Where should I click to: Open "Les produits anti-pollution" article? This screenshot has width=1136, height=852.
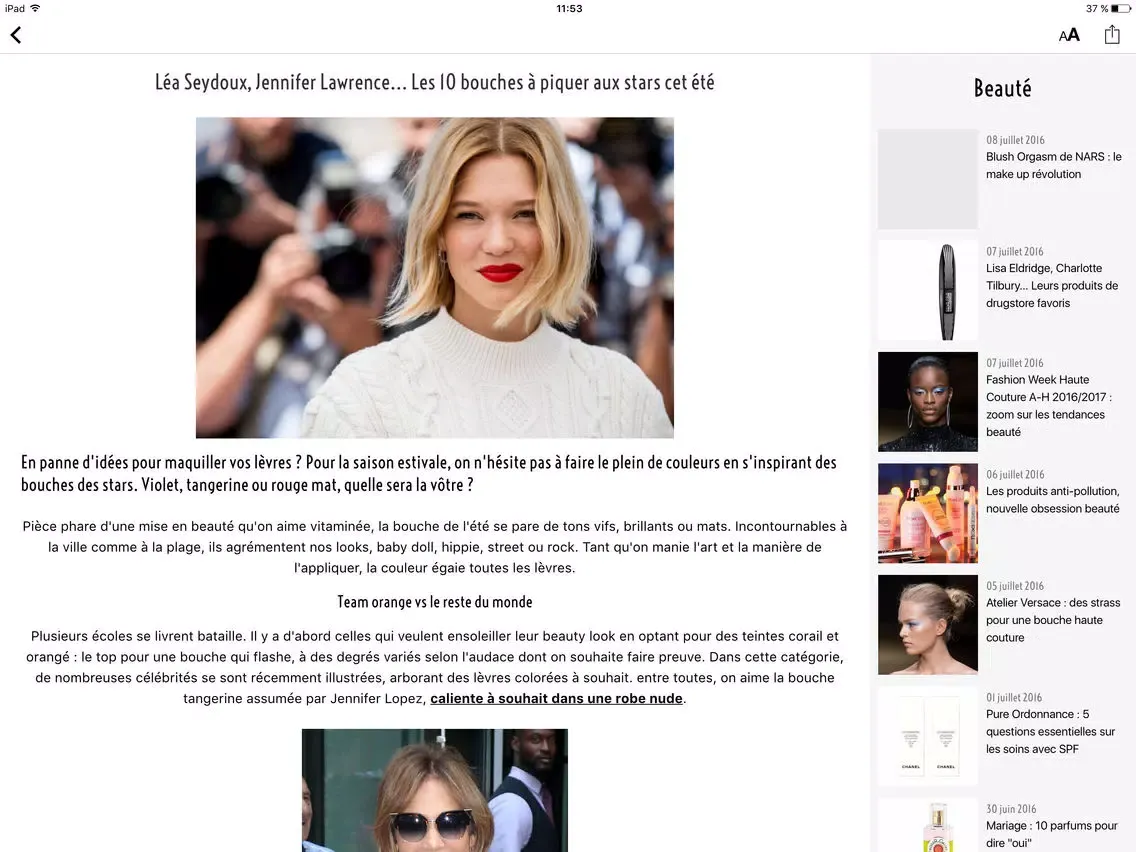(x=1053, y=500)
